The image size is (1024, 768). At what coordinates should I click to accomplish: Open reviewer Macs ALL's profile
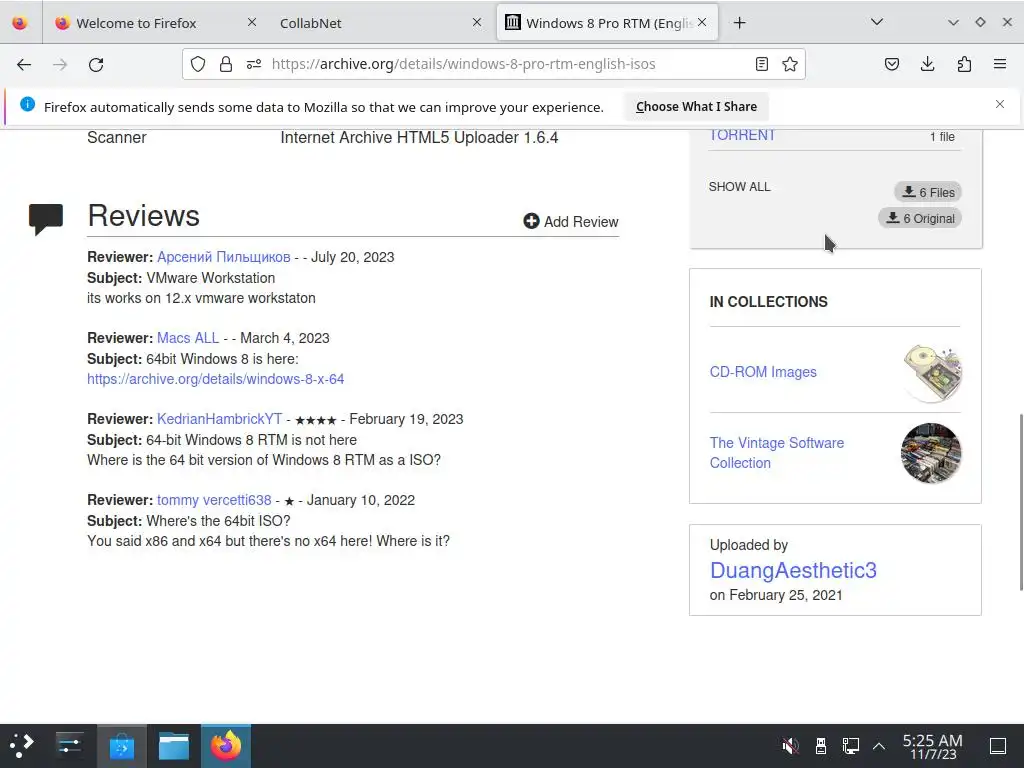pos(188,338)
